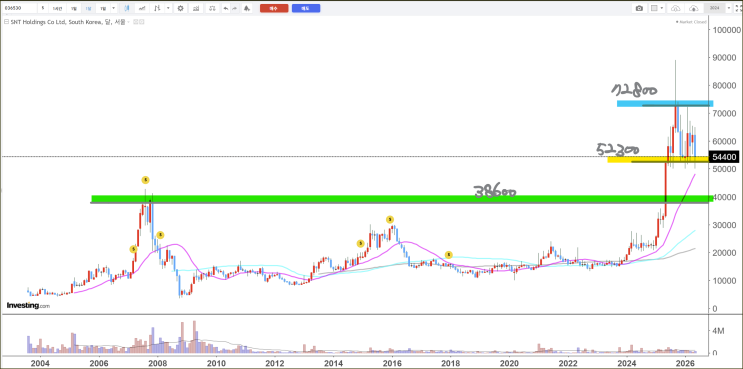Click the 54400 current price label
Screen dimensions: 743x369
[x=723, y=157]
